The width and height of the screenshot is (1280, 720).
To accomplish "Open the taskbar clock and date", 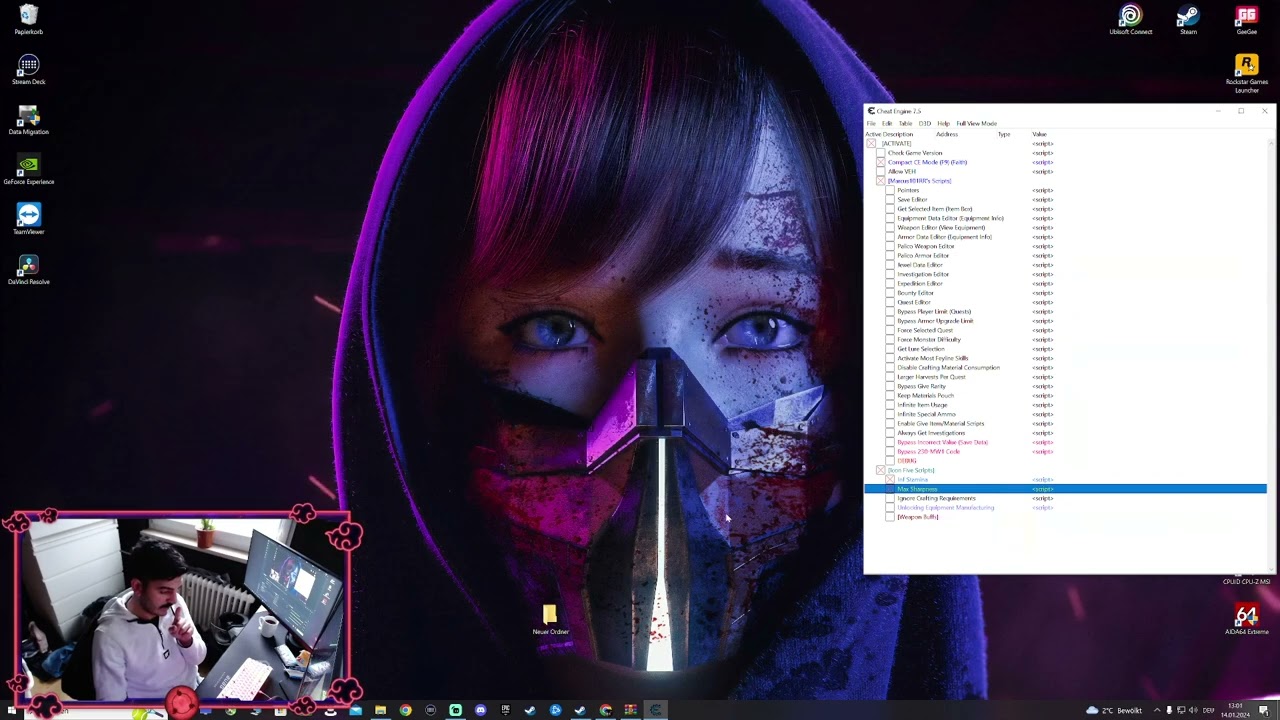I will (1235, 710).
